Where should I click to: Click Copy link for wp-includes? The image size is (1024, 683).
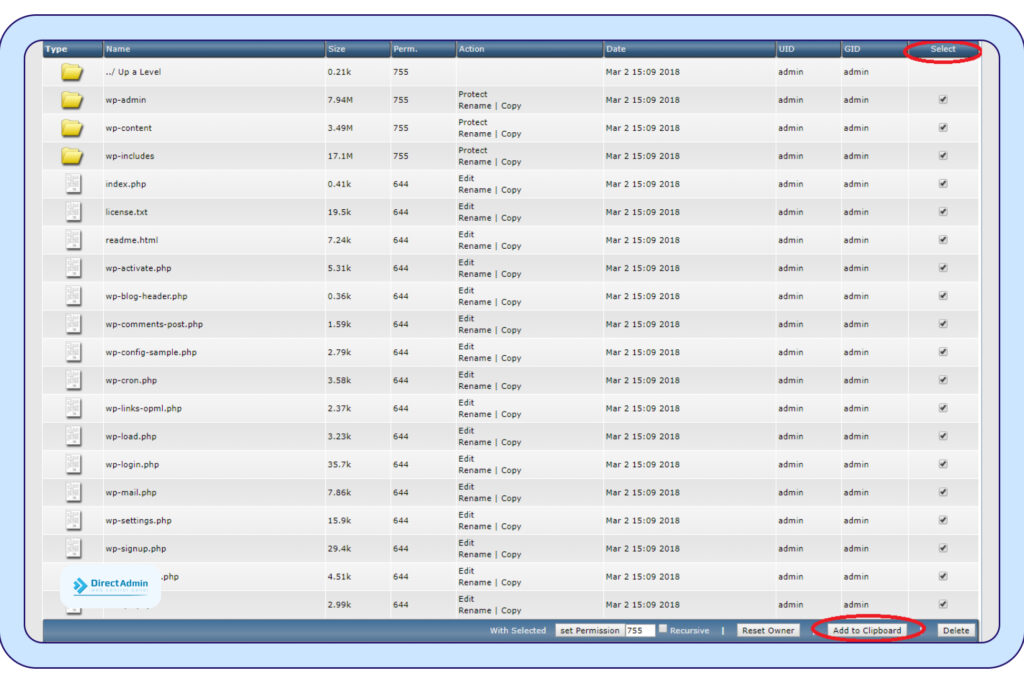(511, 162)
